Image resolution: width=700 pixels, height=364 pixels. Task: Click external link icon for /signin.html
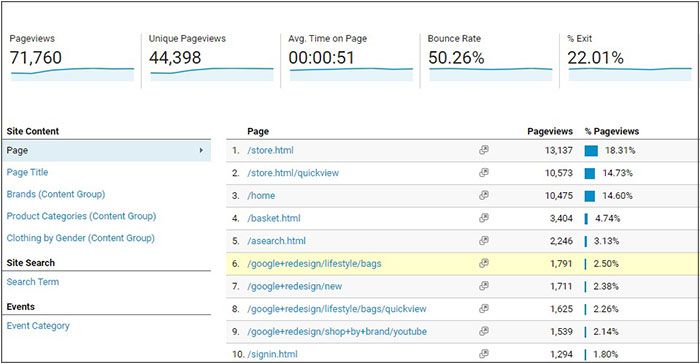[483, 354]
